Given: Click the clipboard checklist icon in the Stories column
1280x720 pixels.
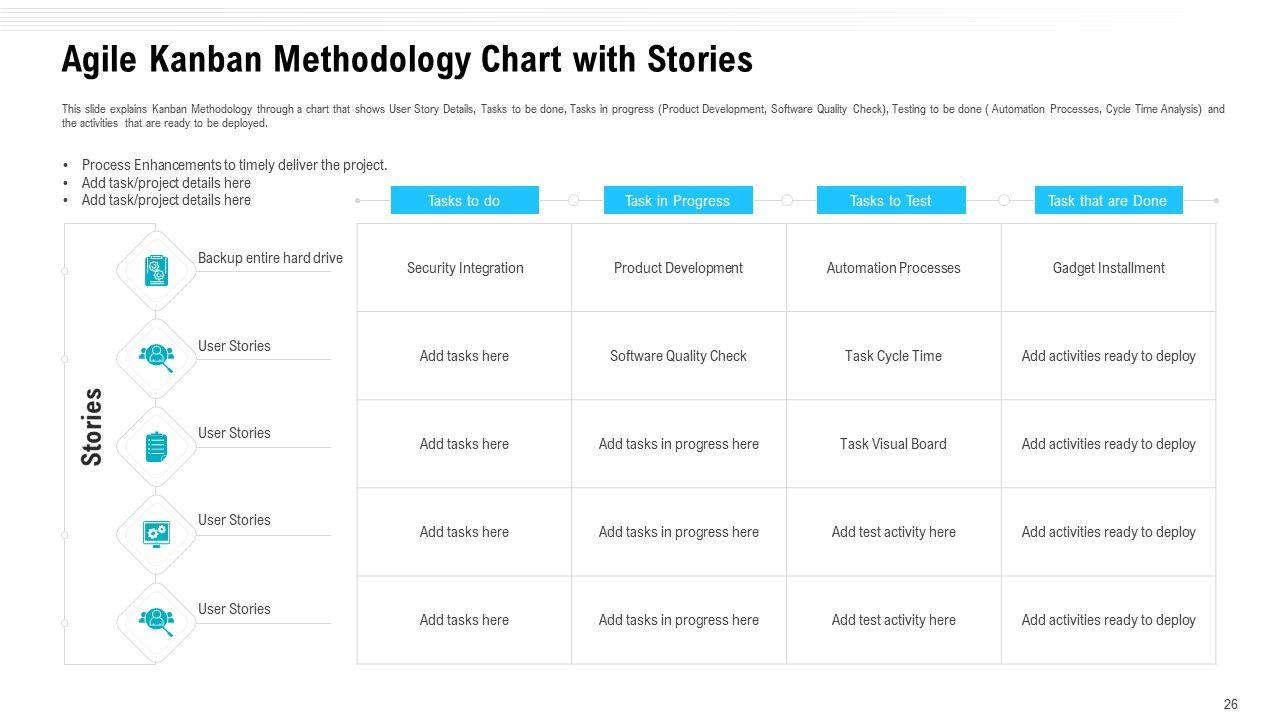Looking at the screenshot, I should (x=156, y=446).
